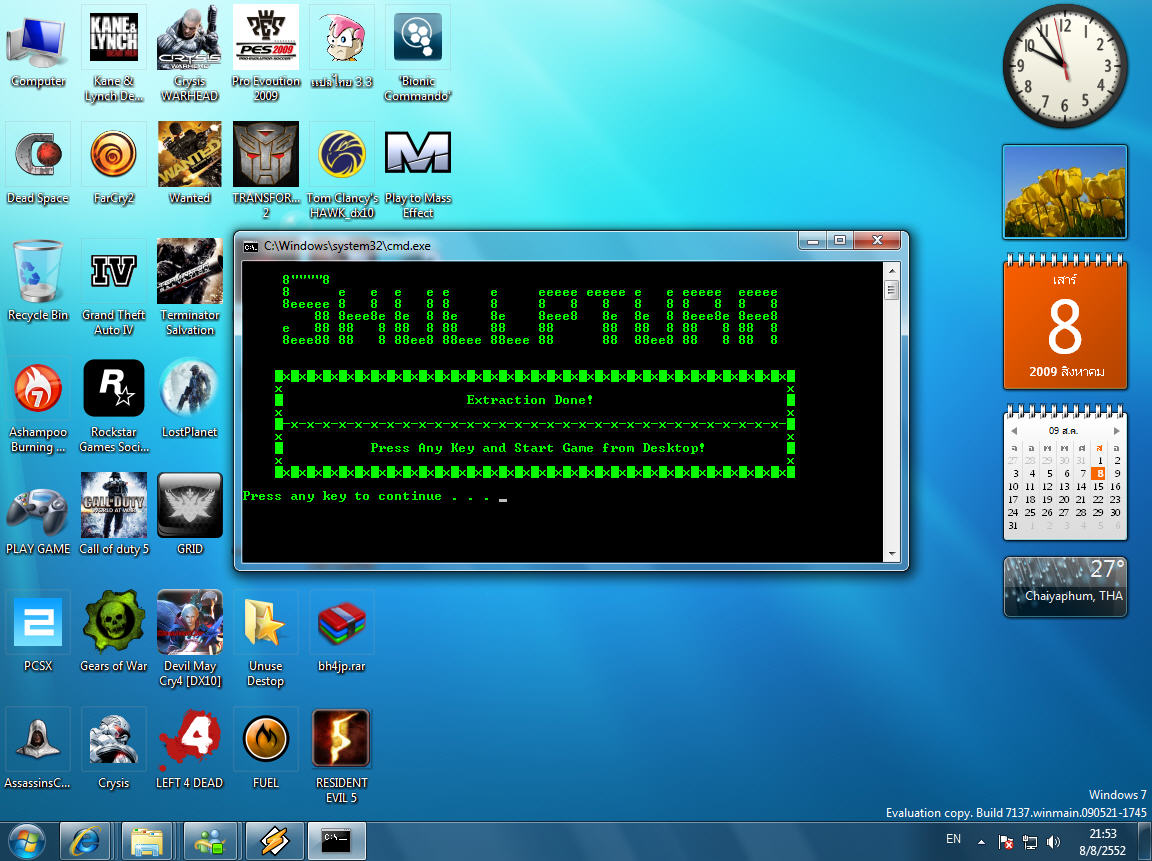Select the bh4jp.rar archive
The height and width of the screenshot is (861, 1152).
342,632
